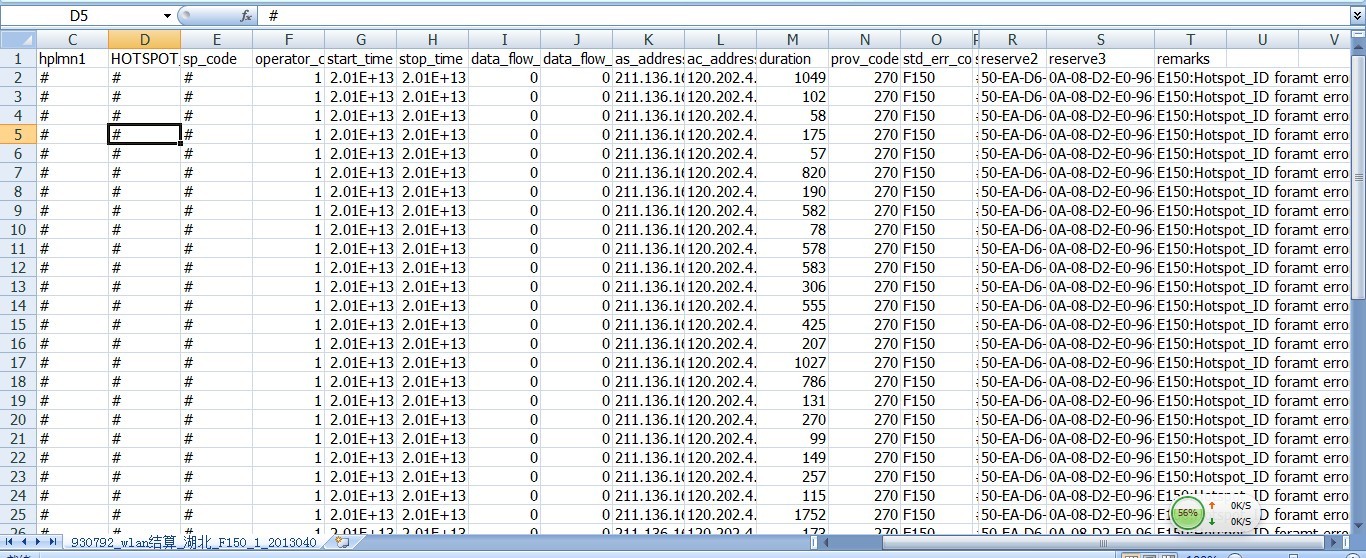Select the HOTSPOT header cell
This screenshot has height=558, width=1366.
(144, 59)
